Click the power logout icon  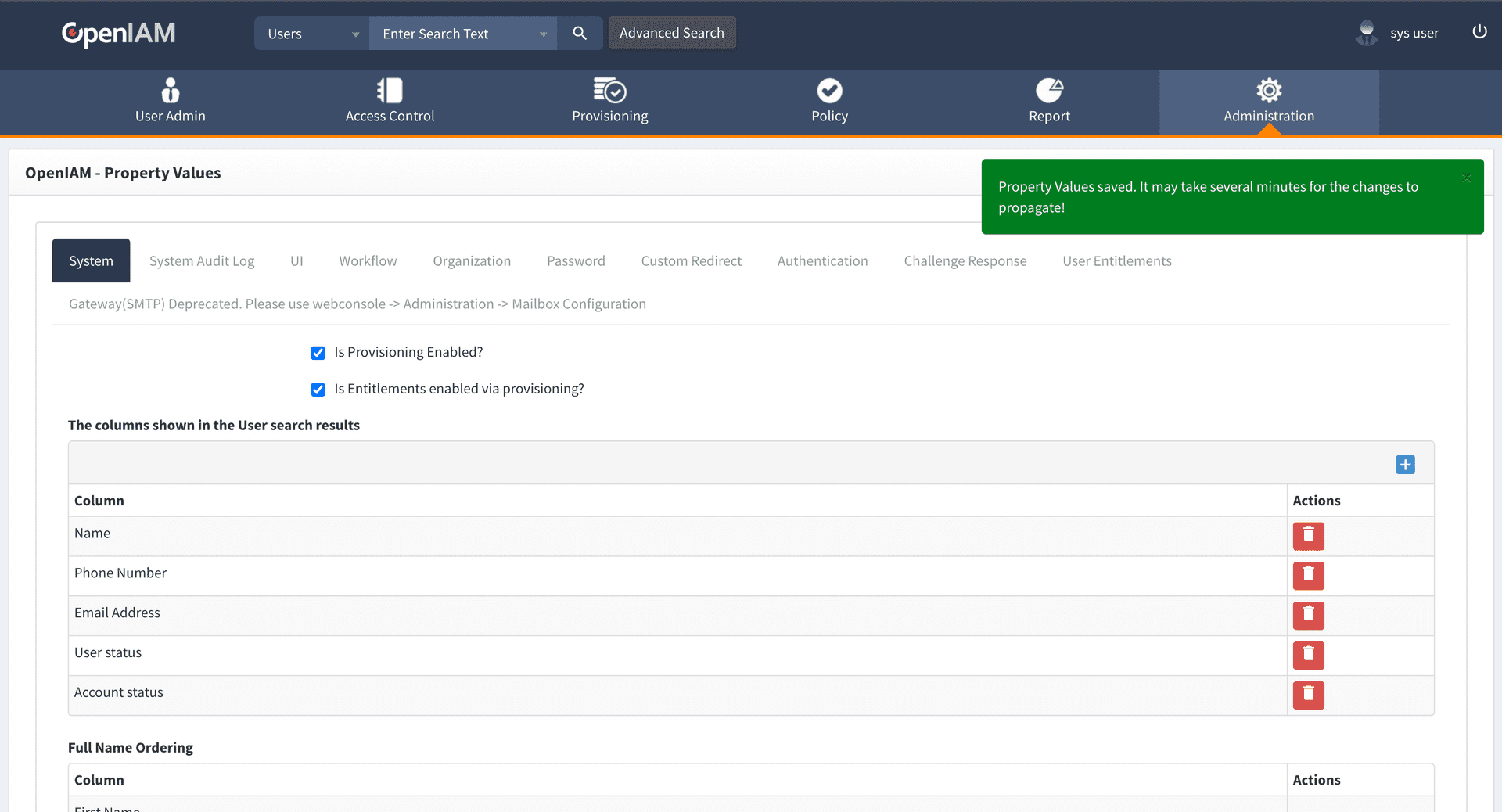1479,32
